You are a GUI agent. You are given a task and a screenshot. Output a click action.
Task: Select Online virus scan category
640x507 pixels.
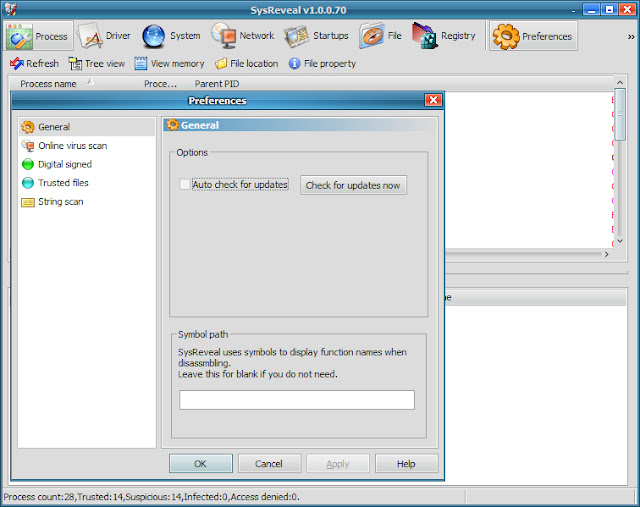click(x=87, y=146)
